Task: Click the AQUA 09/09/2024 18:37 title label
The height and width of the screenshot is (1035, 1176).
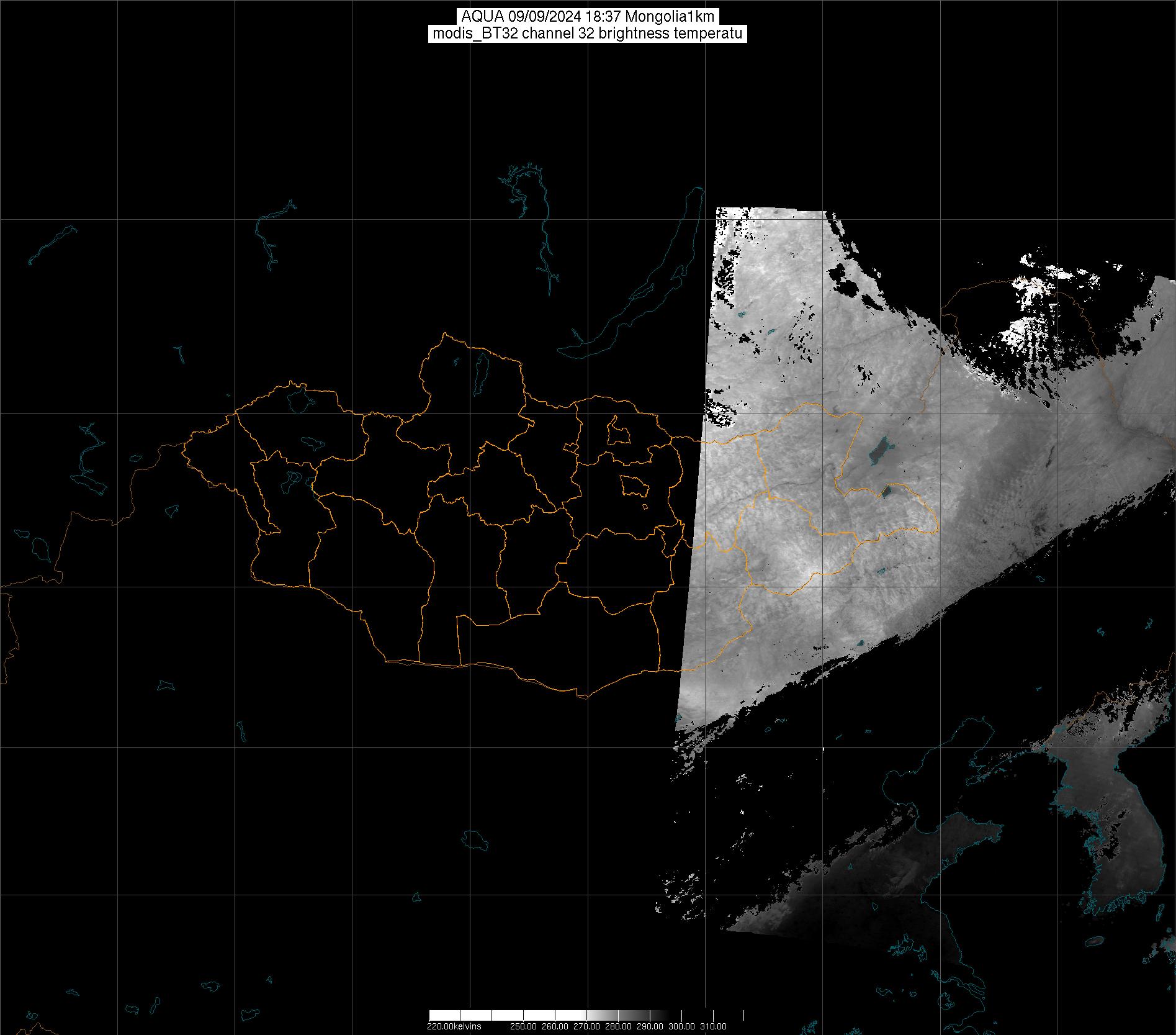Action: pos(587,17)
